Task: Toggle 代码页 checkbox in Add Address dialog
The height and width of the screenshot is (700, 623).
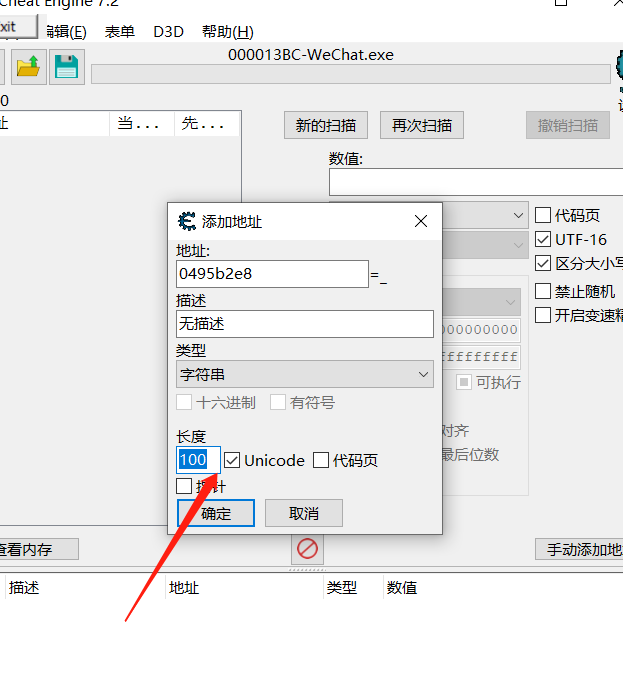Action: tap(321, 460)
